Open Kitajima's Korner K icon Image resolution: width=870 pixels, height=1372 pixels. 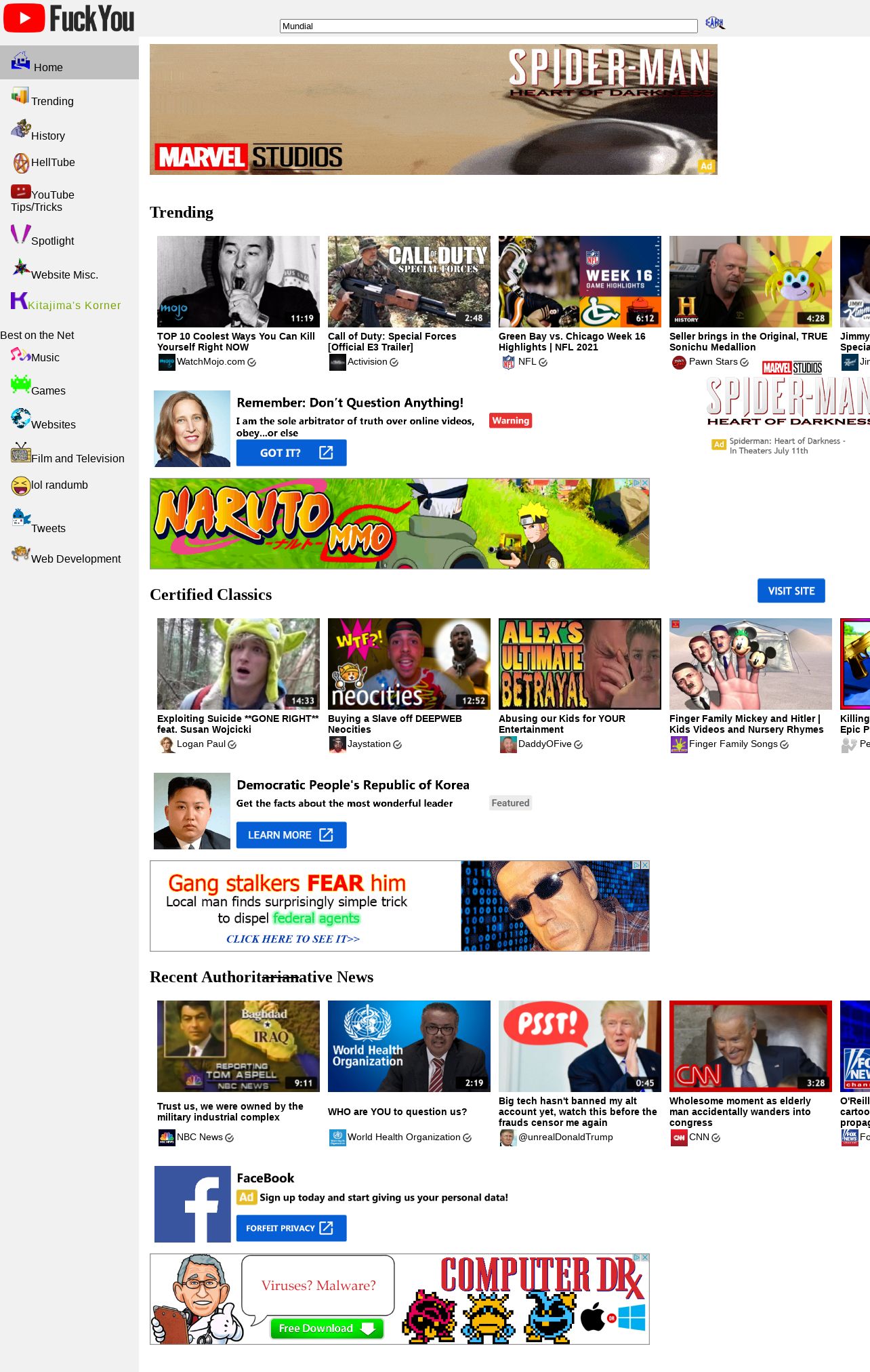point(19,300)
